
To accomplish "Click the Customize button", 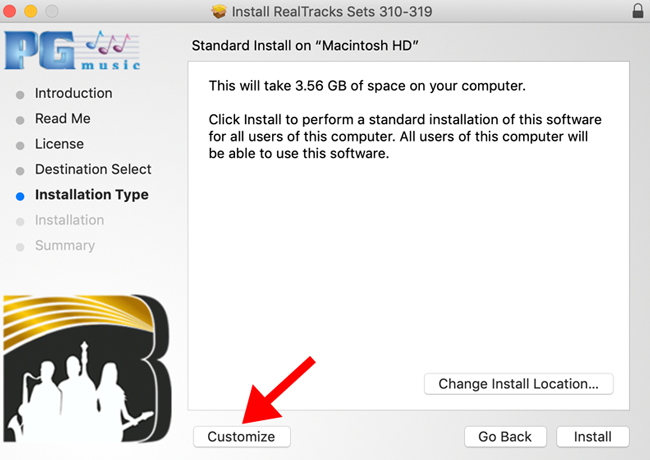I will 242,437.
